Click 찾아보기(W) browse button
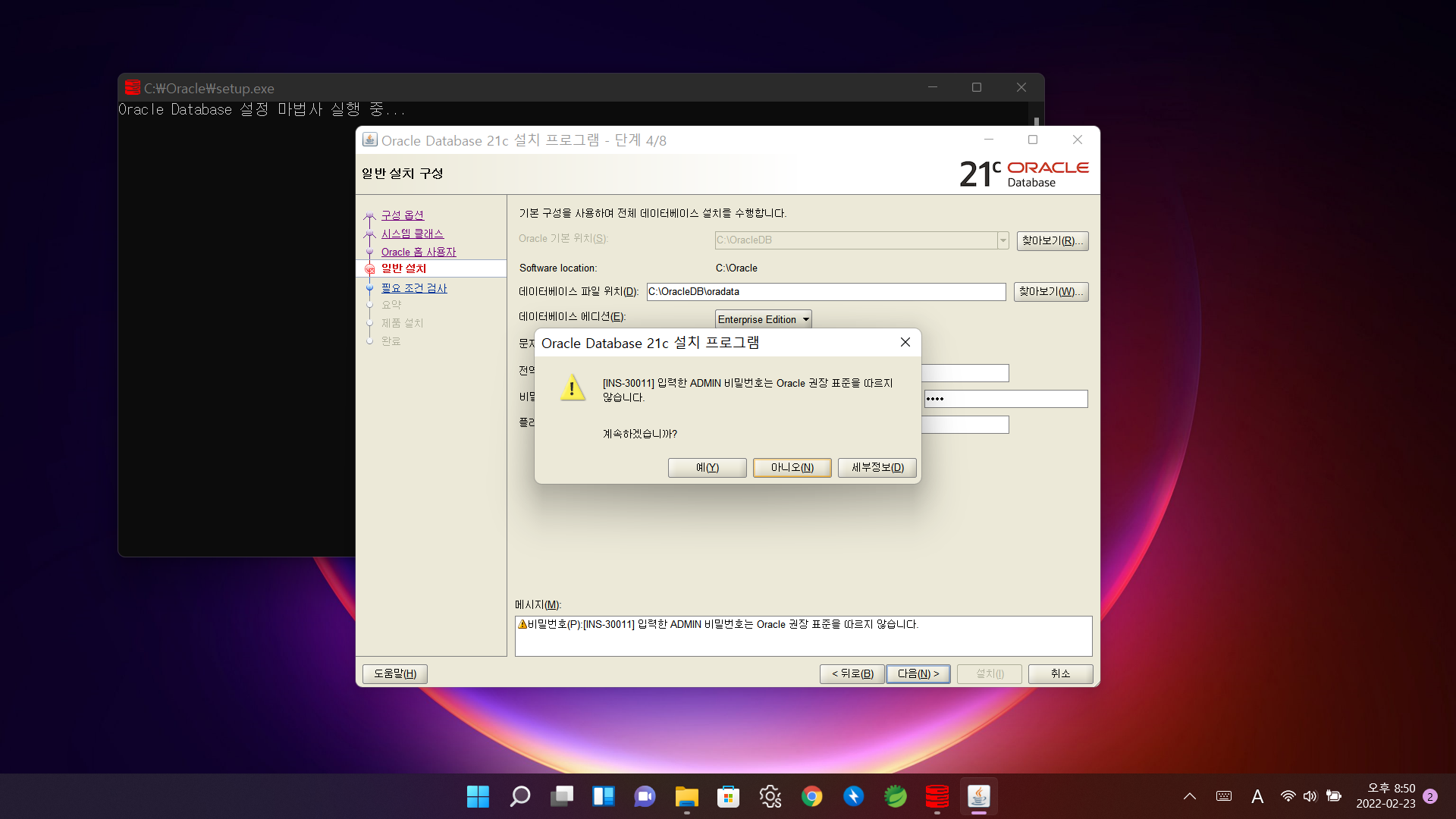The width and height of the screenshot is (1456, 819). [x=1051, y=292]
